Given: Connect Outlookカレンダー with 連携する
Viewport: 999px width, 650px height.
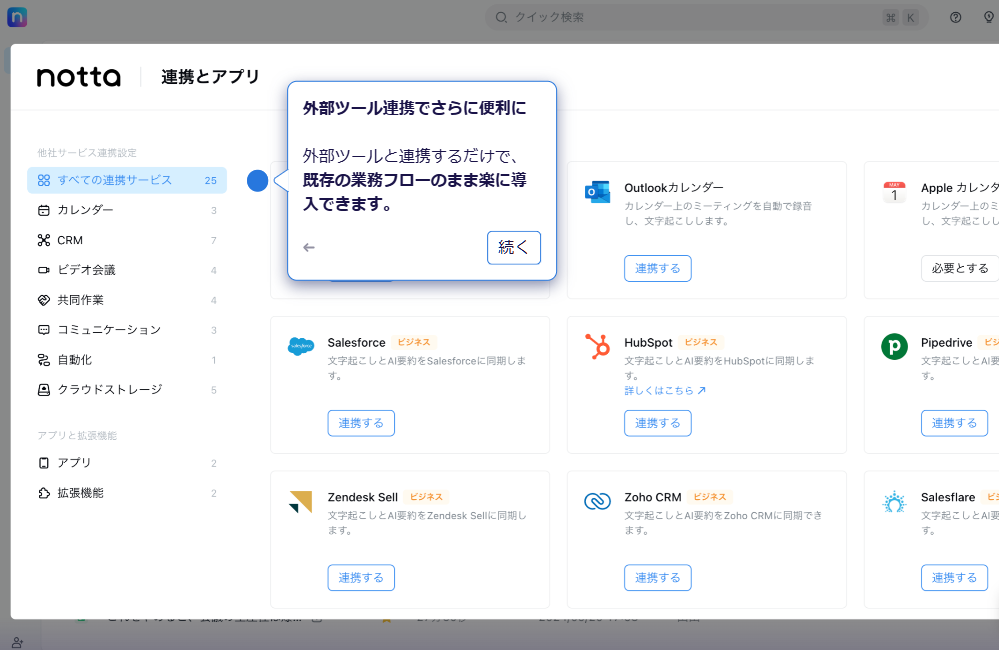Looking at the screenshot, I should click(x=658, y=268).
